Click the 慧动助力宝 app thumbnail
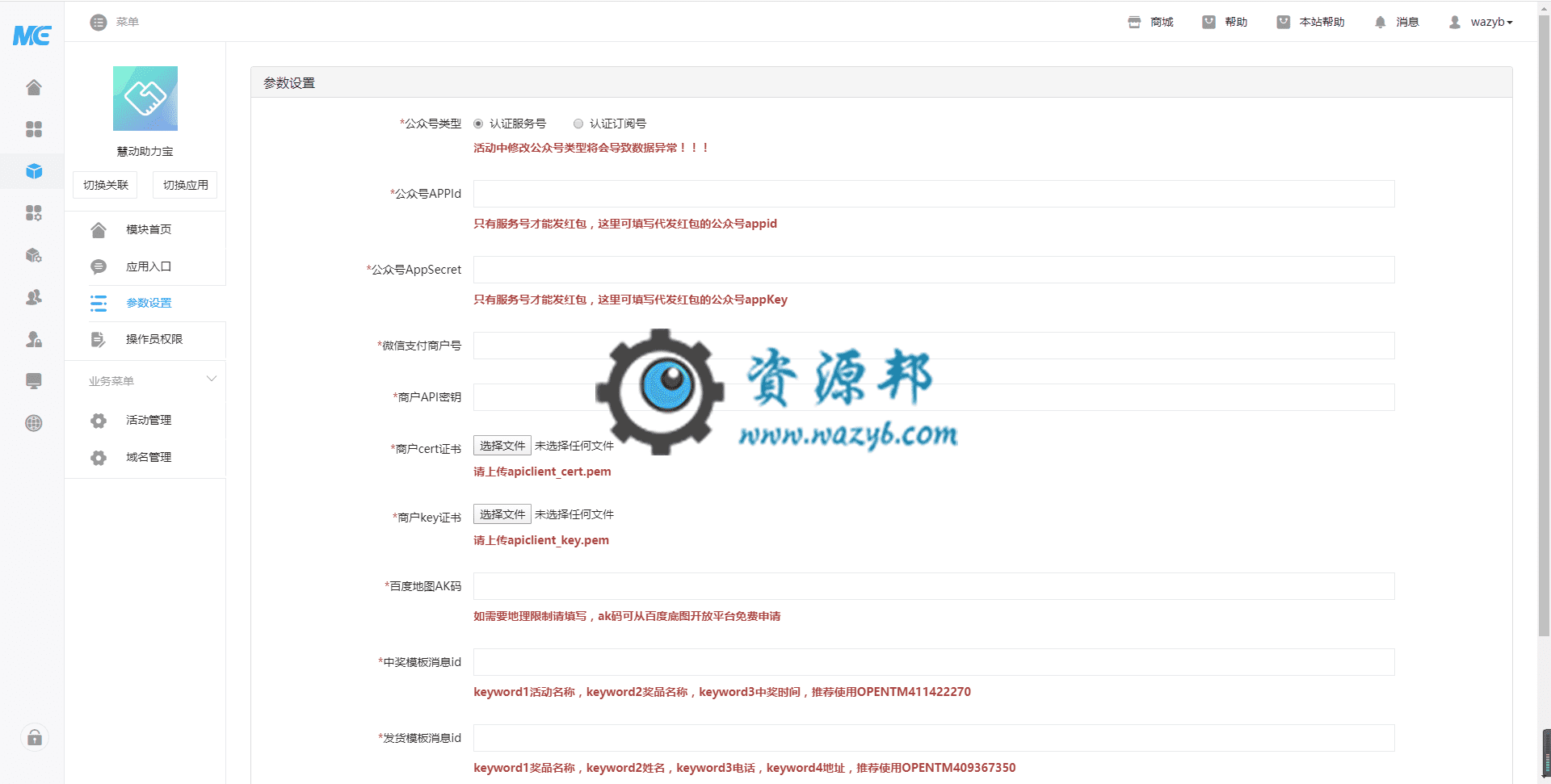Image resolution: width=1551 pixels, height=784 pixels. (x=145, y=99)
